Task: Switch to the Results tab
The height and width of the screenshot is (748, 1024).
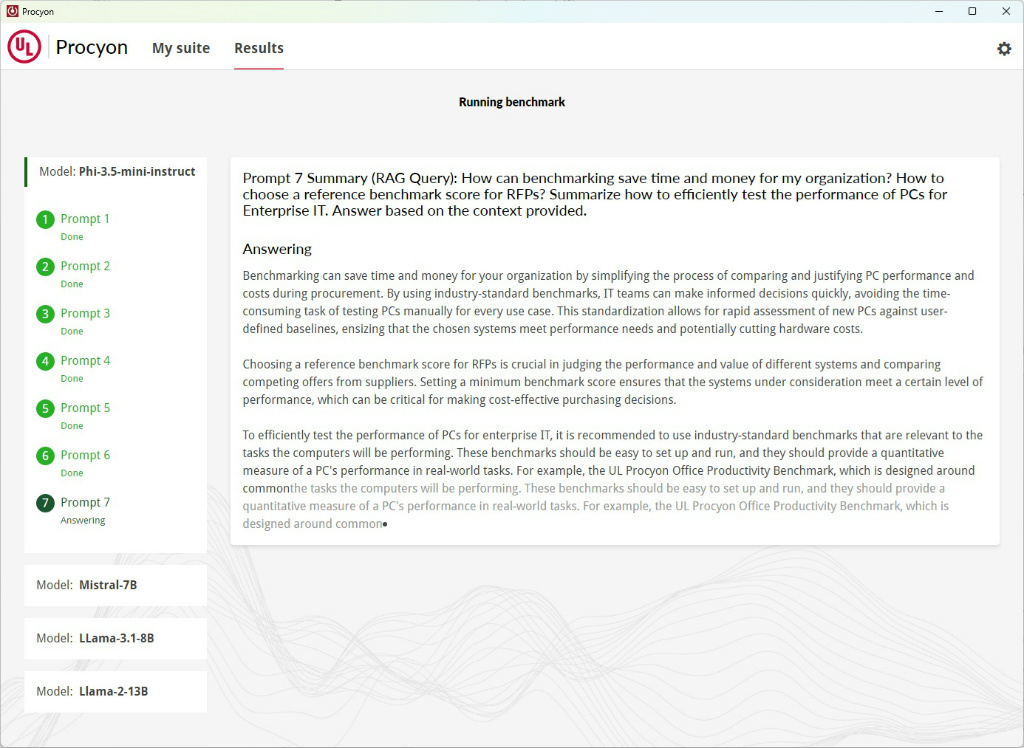Action: pyautogui.click(x=259, y=48)
